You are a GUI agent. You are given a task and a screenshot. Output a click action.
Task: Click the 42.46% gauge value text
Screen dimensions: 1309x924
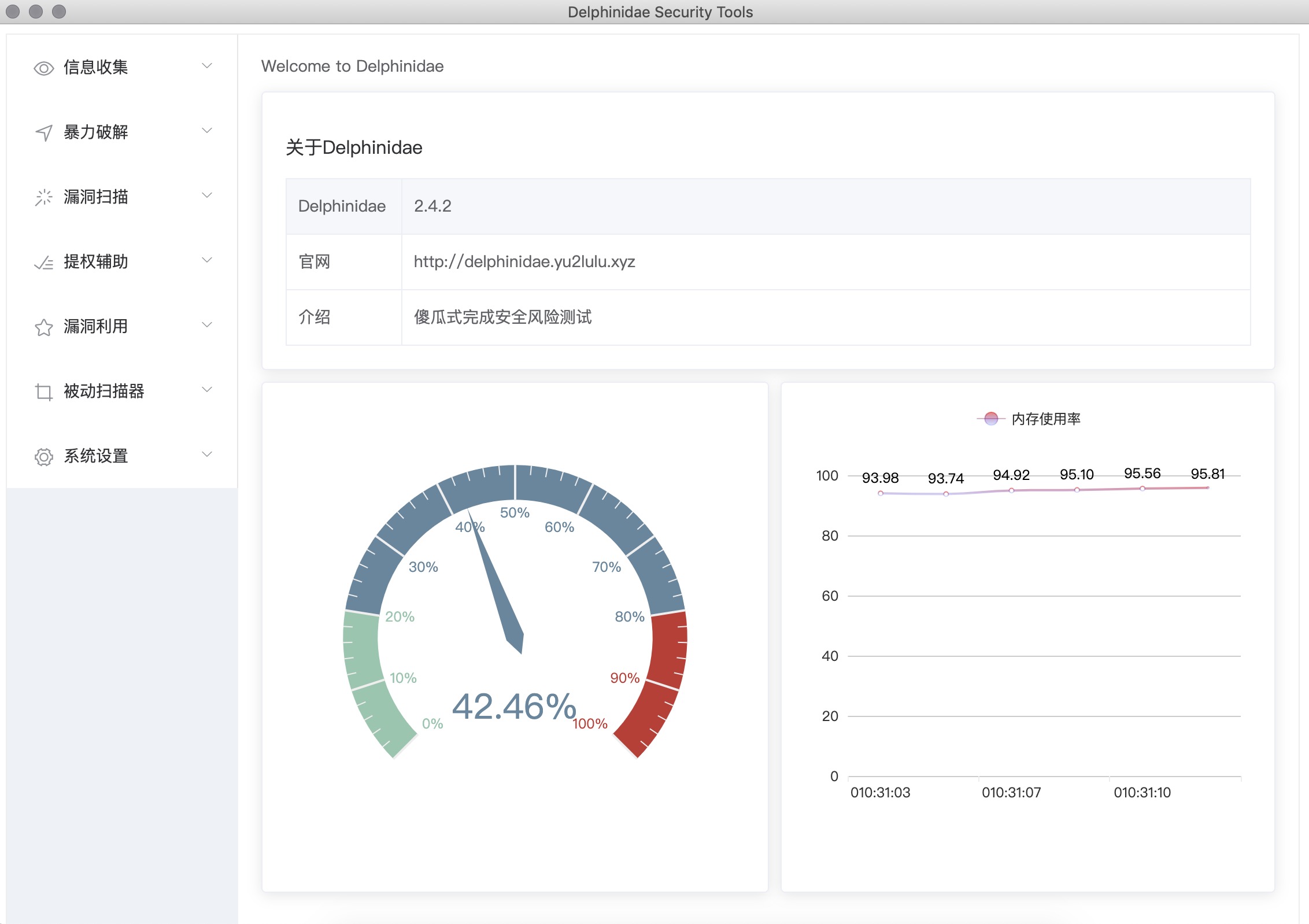(x=513, y=707)
